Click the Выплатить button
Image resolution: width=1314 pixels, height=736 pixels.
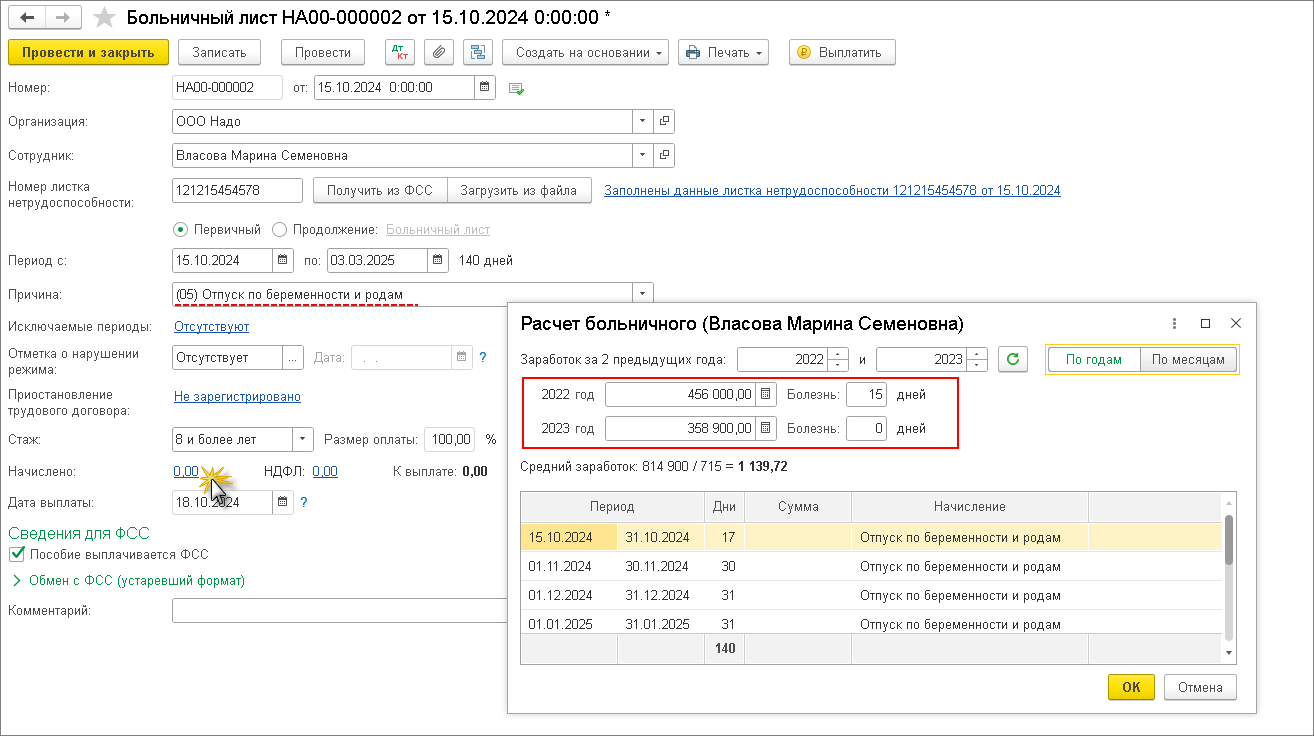click(842, 52)
